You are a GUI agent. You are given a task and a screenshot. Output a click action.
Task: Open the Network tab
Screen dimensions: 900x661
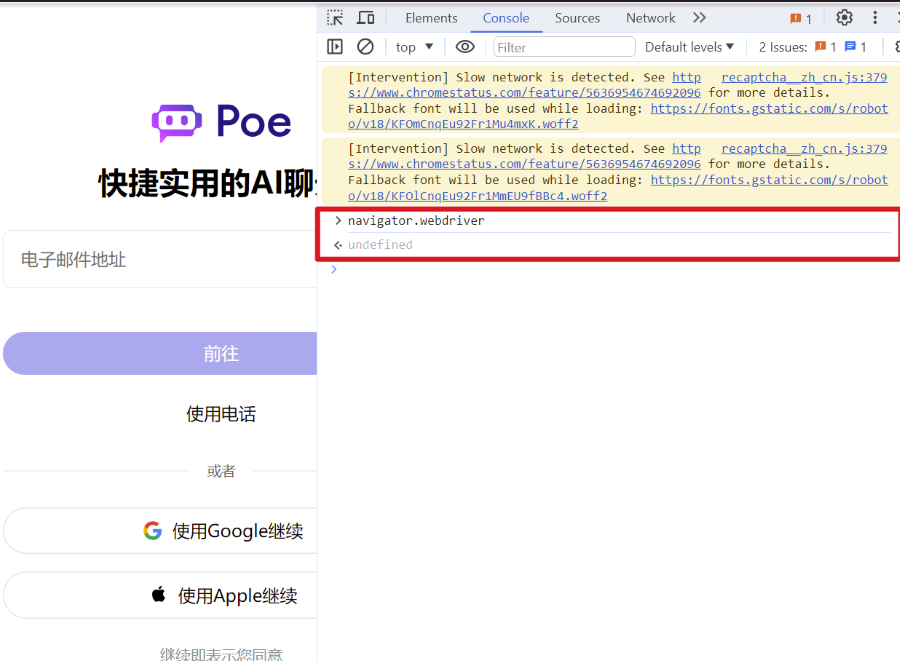coord(650,18)
